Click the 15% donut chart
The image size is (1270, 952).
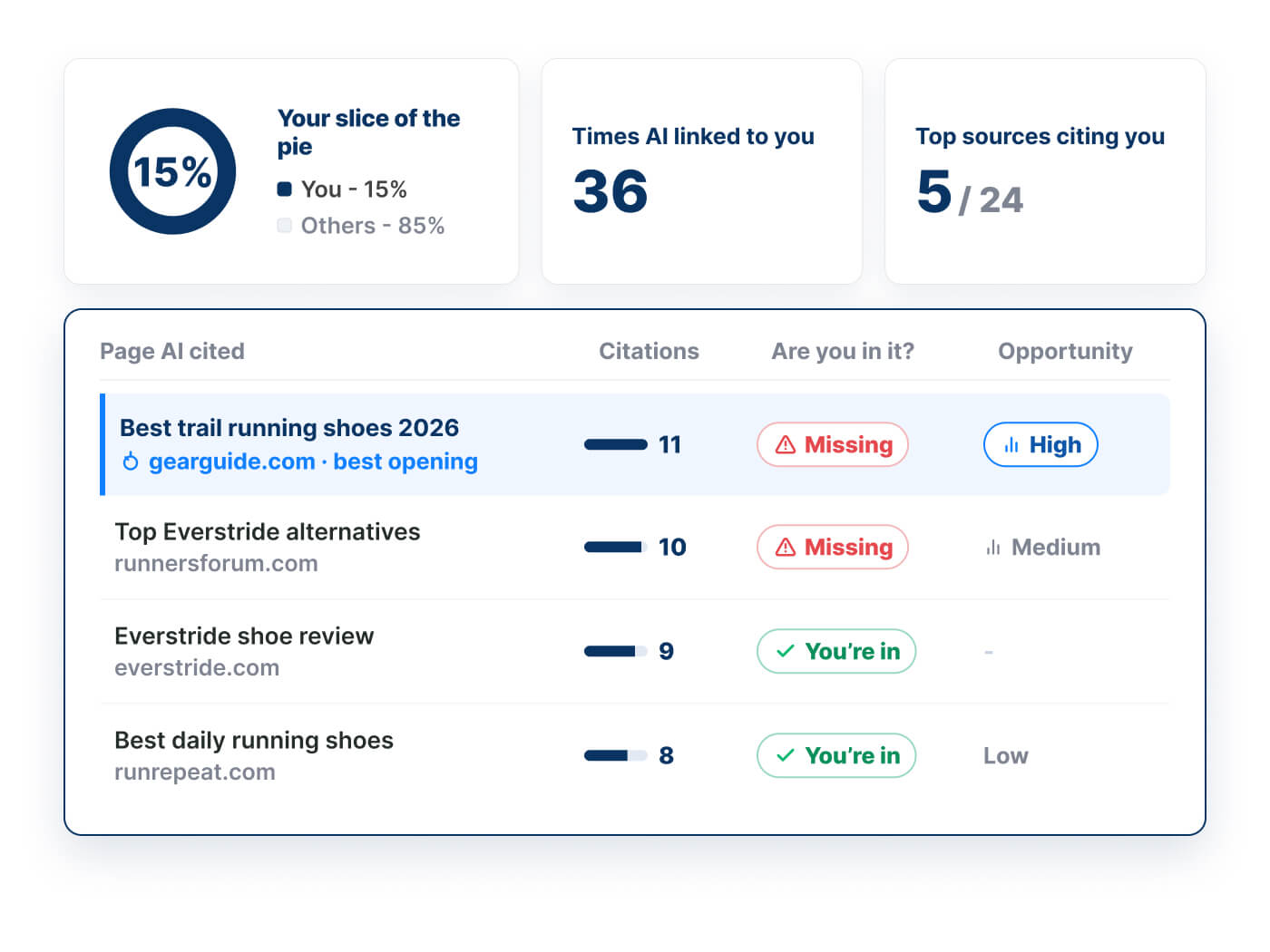click(172, 171)
